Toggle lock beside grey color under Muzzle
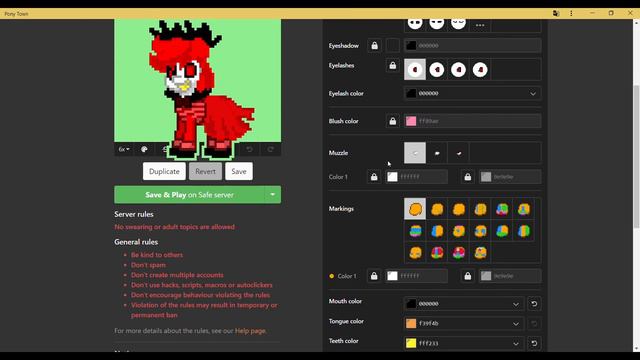The height and width of the screenshot is (360, 640). pyautogui.click(x=468, y=177)
